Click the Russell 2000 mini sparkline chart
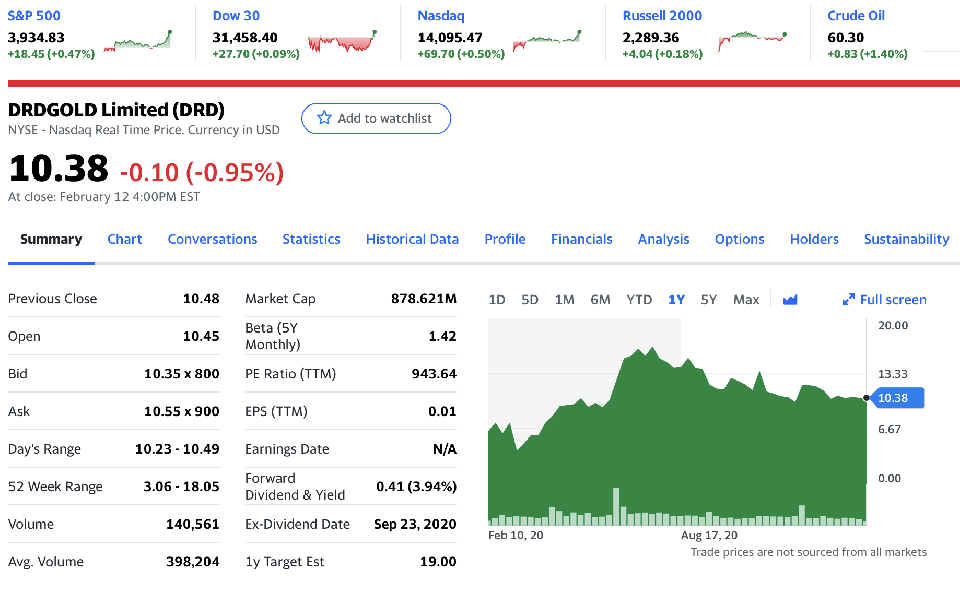The width and height of the screenshot is (960, 594). tap(751, 38)
